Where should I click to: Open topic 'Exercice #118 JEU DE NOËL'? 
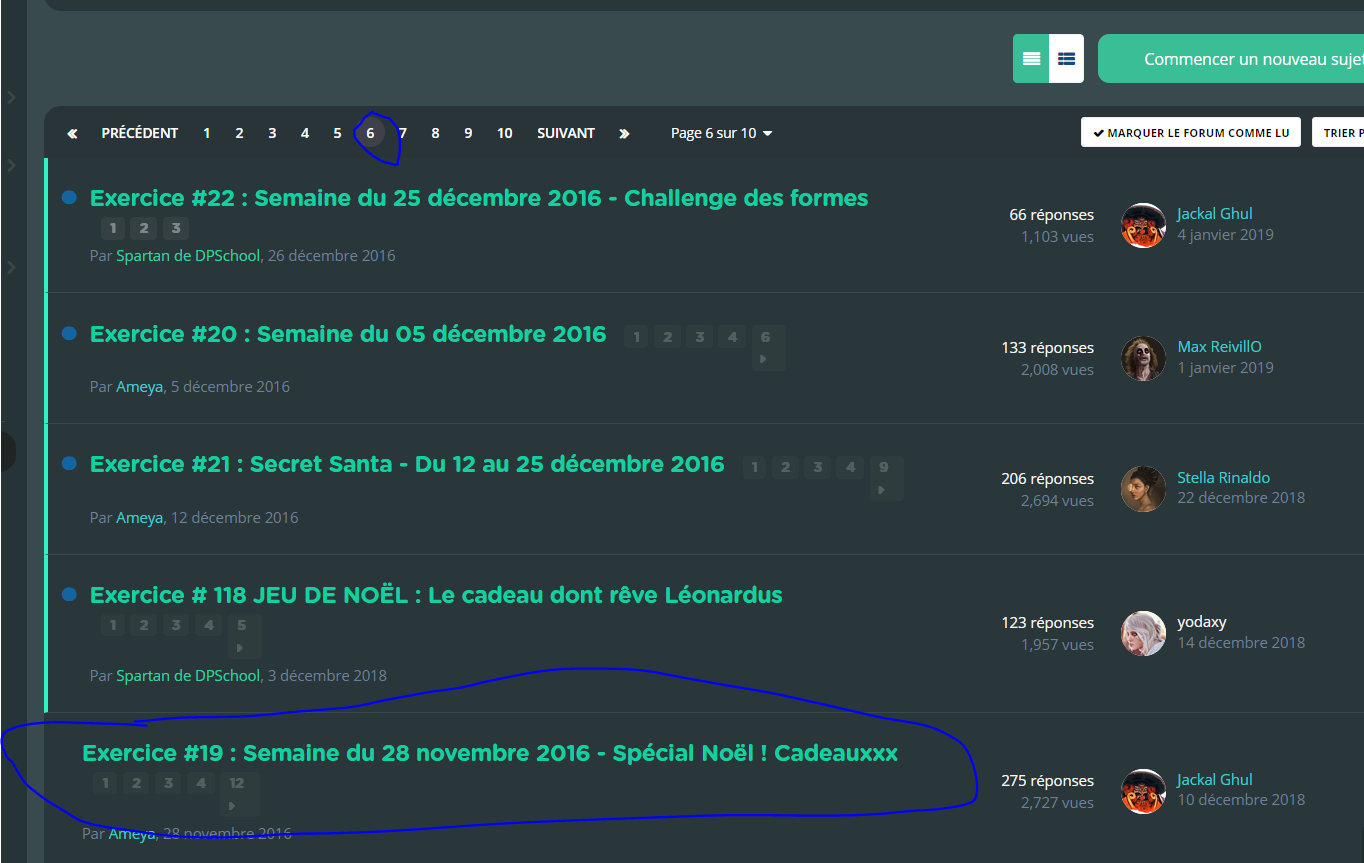coord(436,595)
